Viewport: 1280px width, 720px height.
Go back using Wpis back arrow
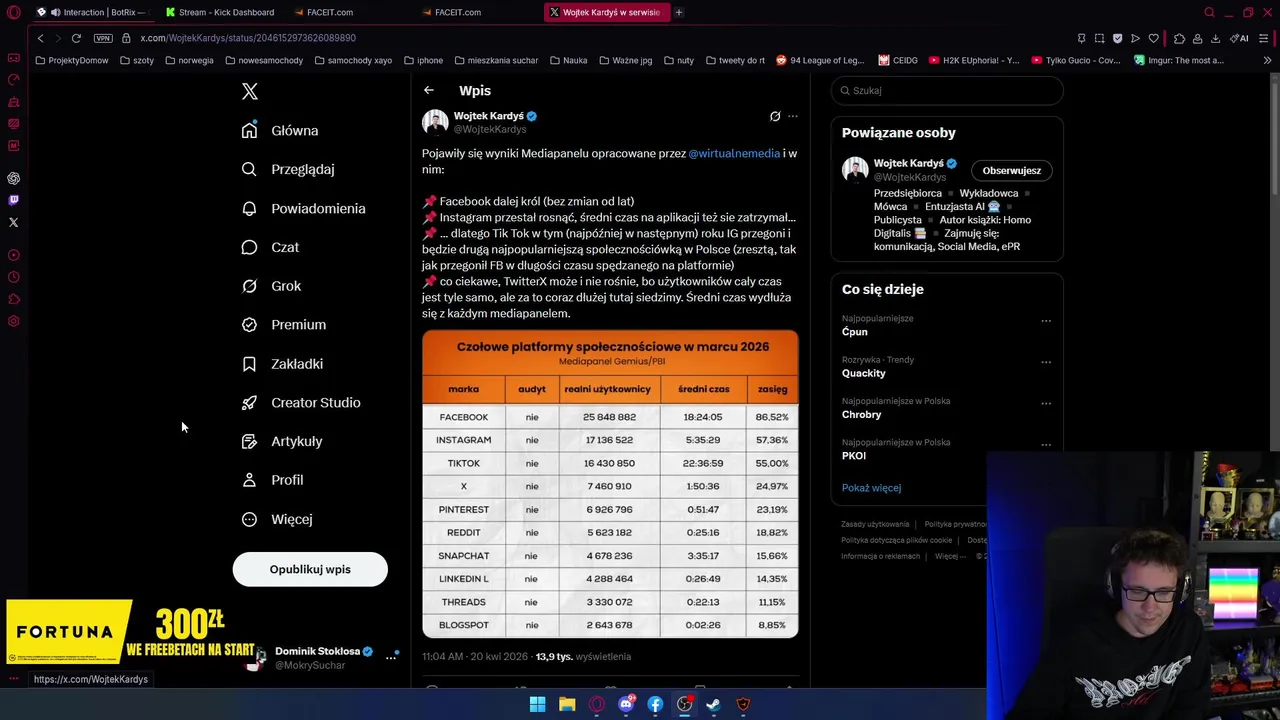(x=428, y=90)
